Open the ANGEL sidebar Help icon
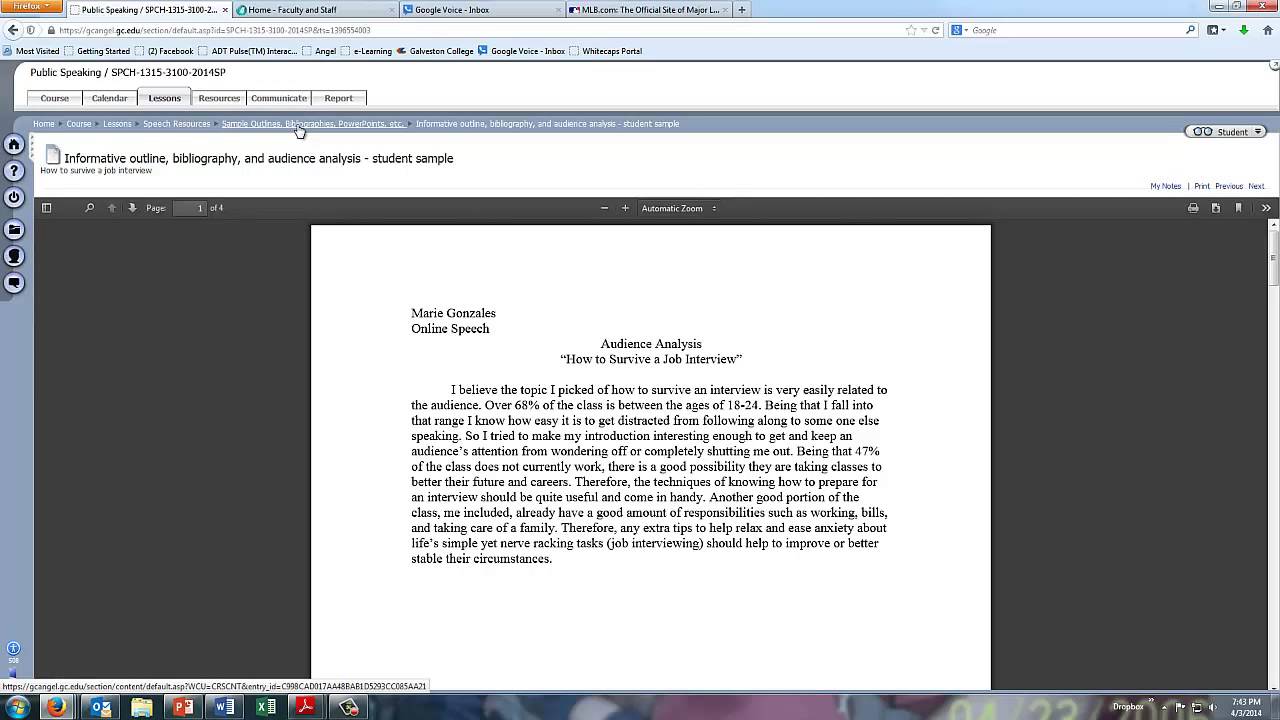 tap(14, 171)
